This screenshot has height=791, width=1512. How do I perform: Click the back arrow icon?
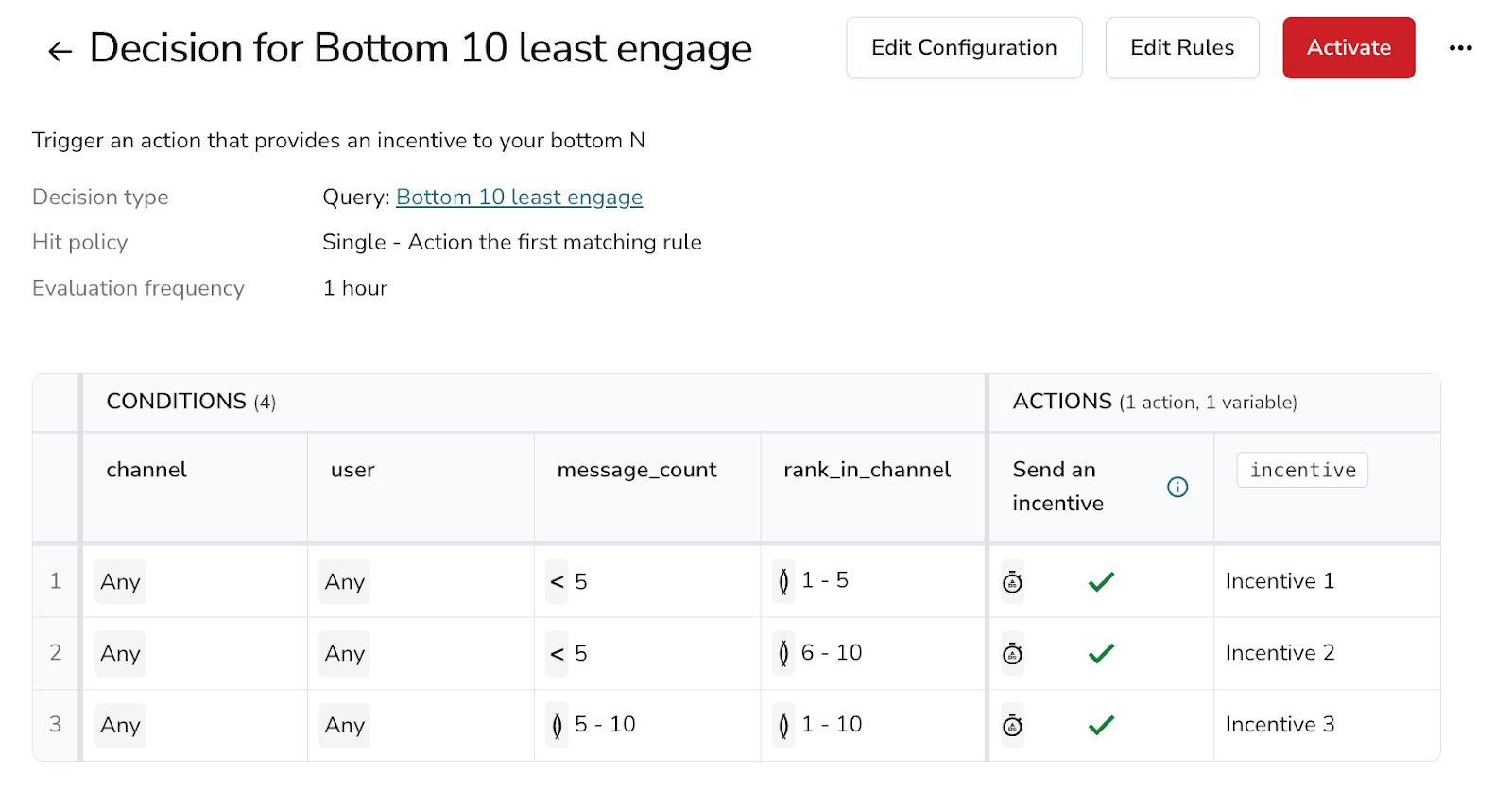[x=60, y=51]
